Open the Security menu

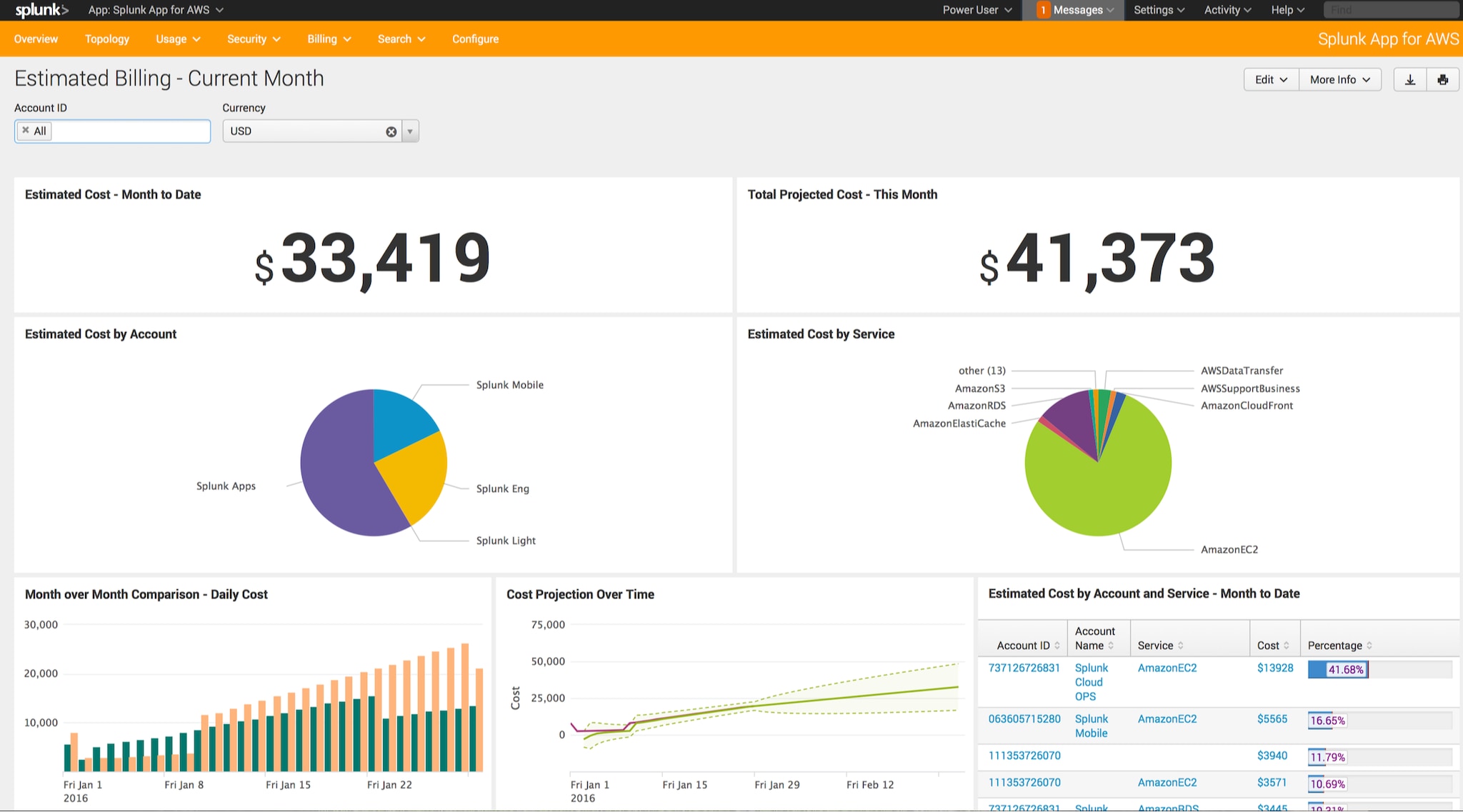tap(254, 39)
